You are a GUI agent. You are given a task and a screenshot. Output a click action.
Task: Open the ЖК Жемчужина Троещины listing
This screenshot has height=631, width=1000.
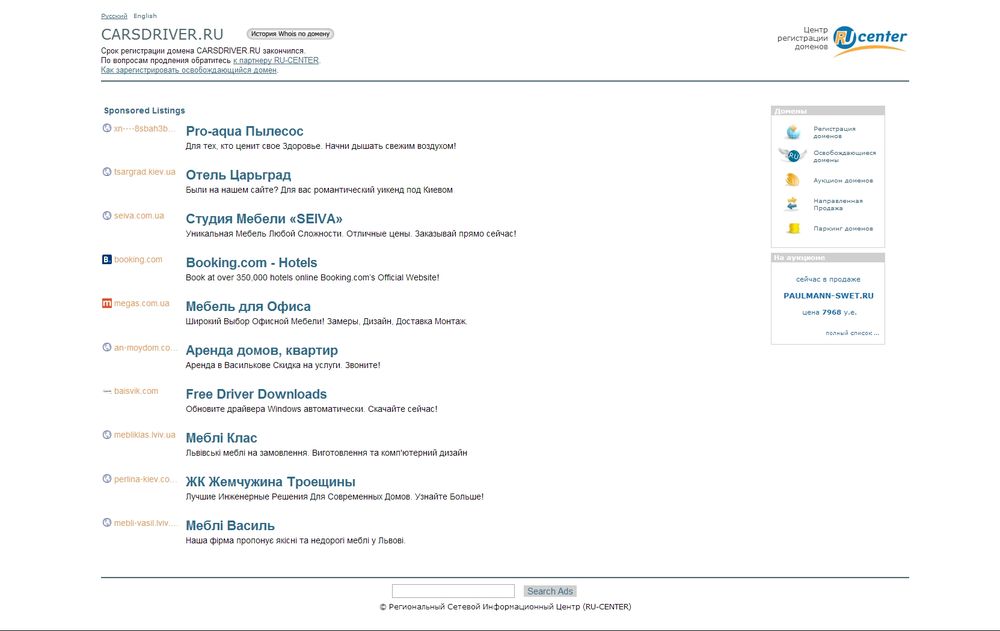point(270,482)
